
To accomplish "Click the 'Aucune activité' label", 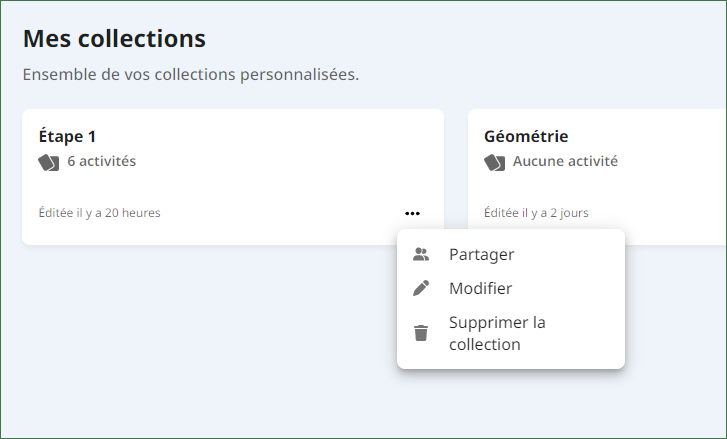I will point(565,161).
